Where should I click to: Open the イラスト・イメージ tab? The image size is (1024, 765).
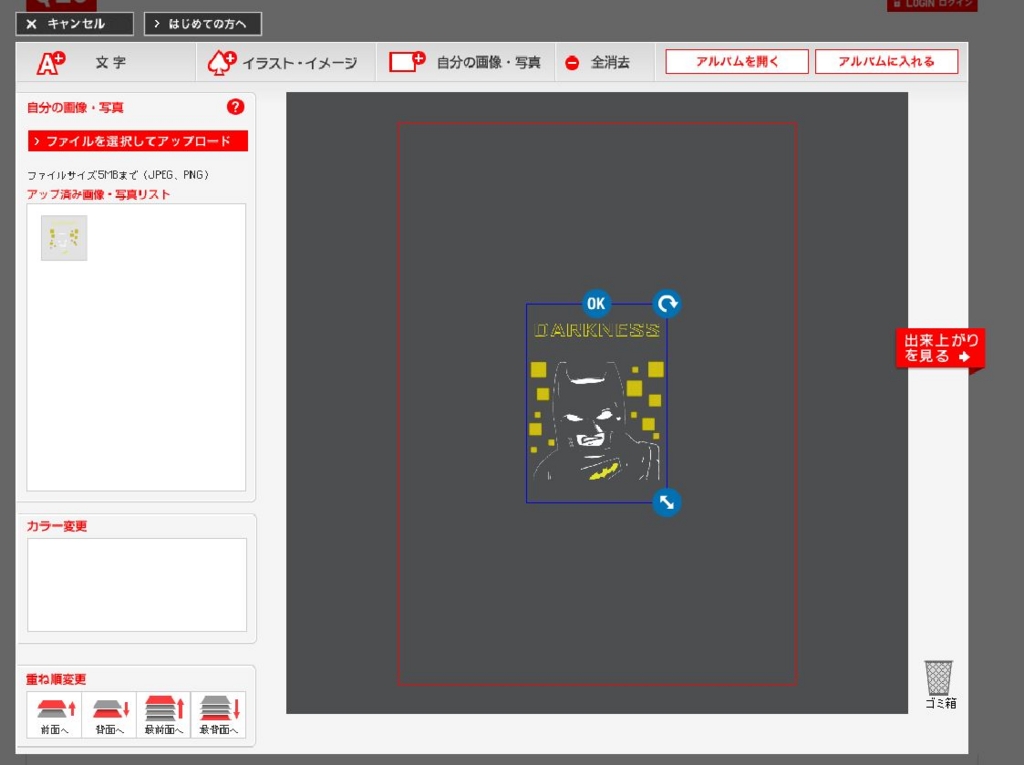point(285,63)
